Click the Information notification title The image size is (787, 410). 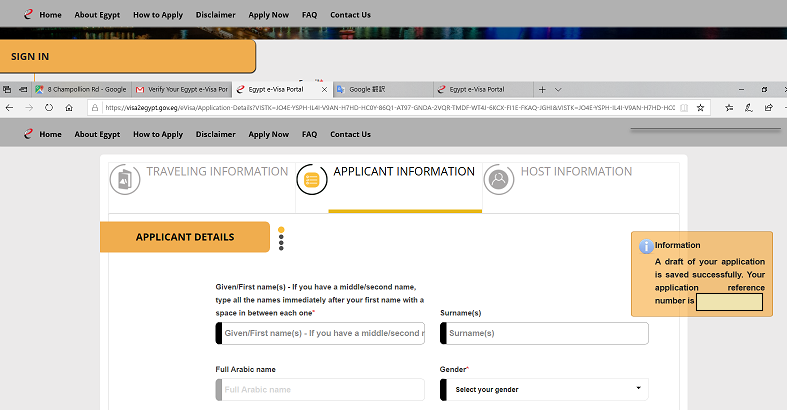678,245
